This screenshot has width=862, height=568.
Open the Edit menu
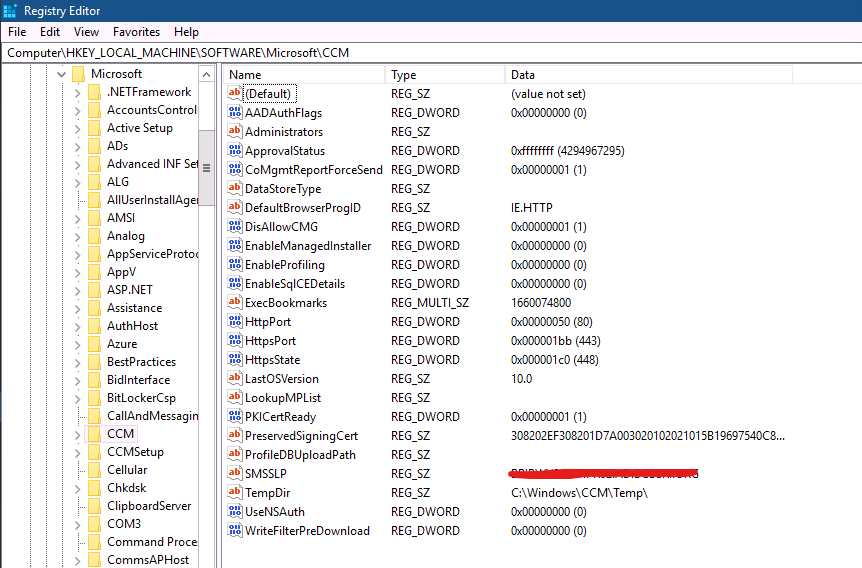(49, 32)
